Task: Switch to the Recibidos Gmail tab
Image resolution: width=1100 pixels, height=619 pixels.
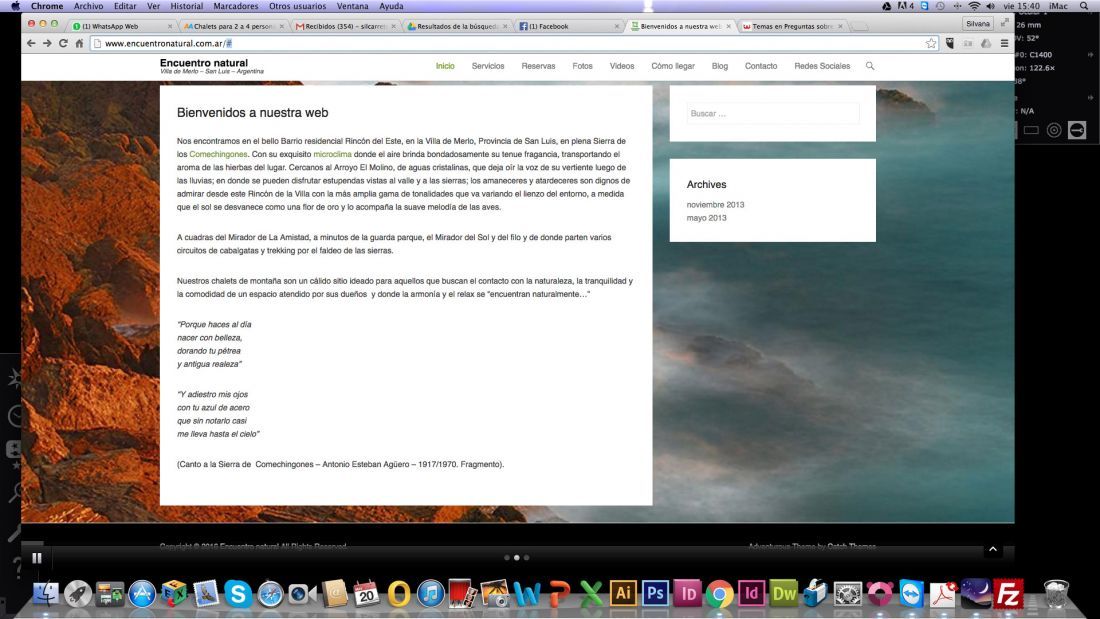Action: [x=345, y=26]
